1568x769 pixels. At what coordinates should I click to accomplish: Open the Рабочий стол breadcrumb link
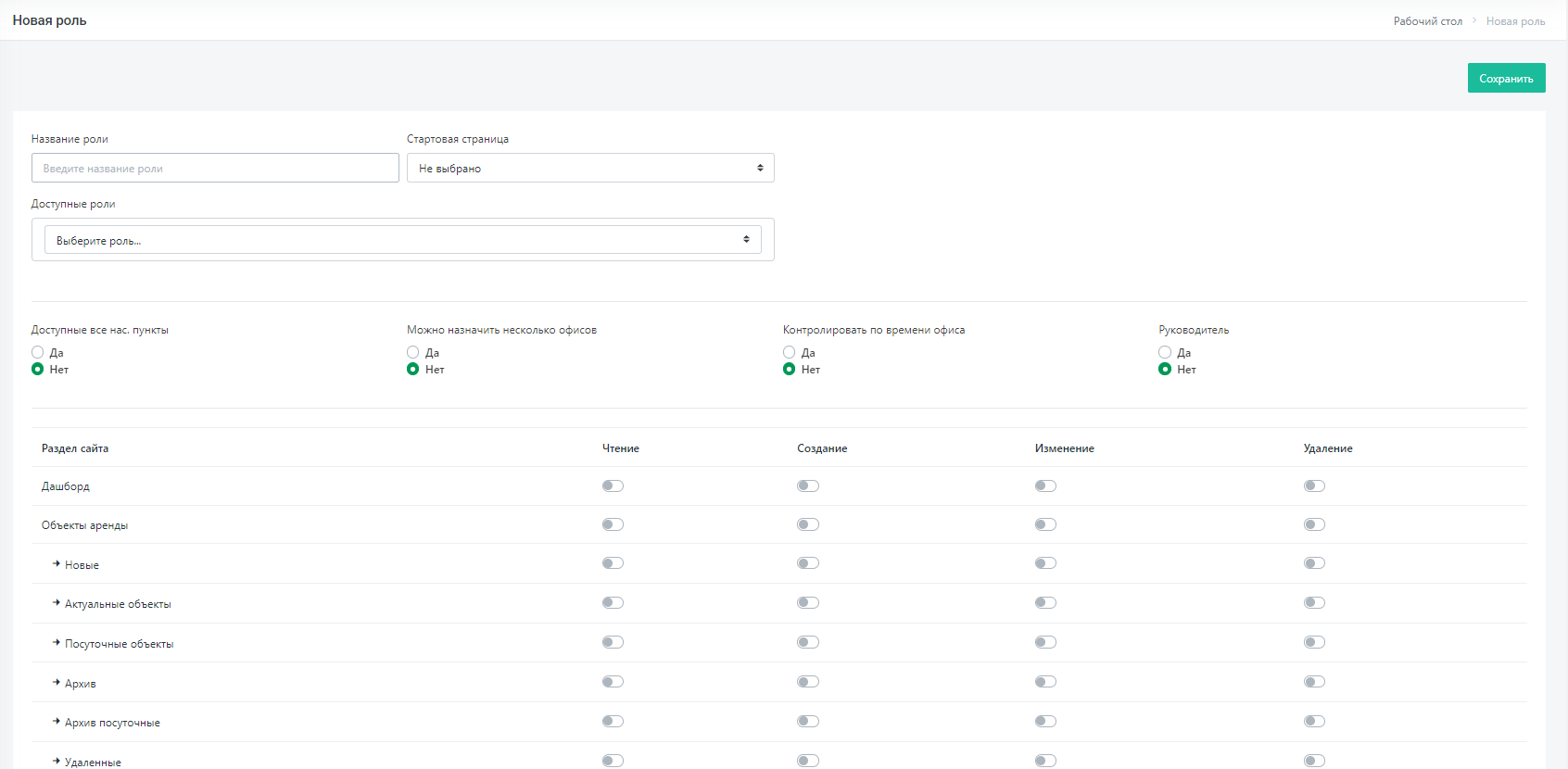click(x=1427, y=21)
